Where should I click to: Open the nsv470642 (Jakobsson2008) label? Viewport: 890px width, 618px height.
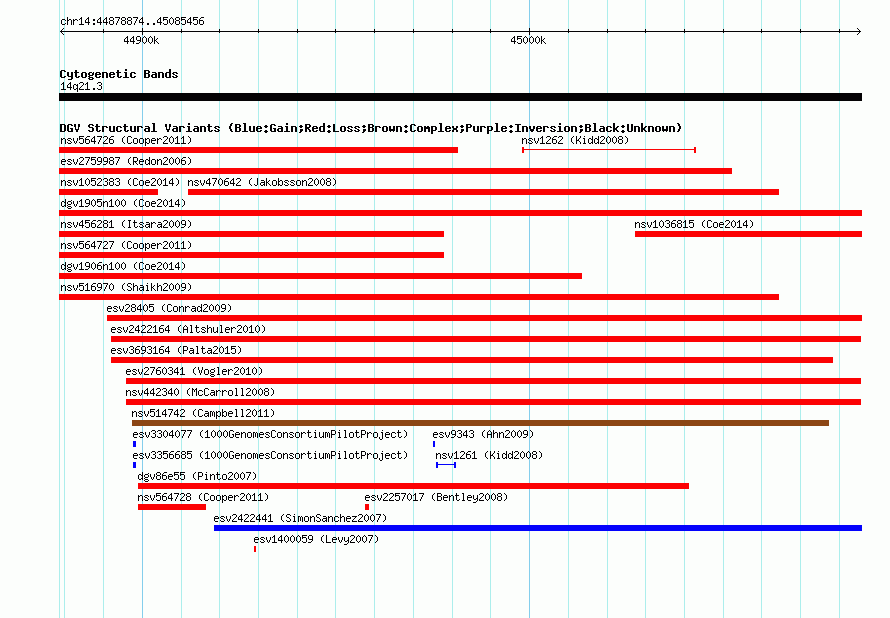(x=262, y=182)
